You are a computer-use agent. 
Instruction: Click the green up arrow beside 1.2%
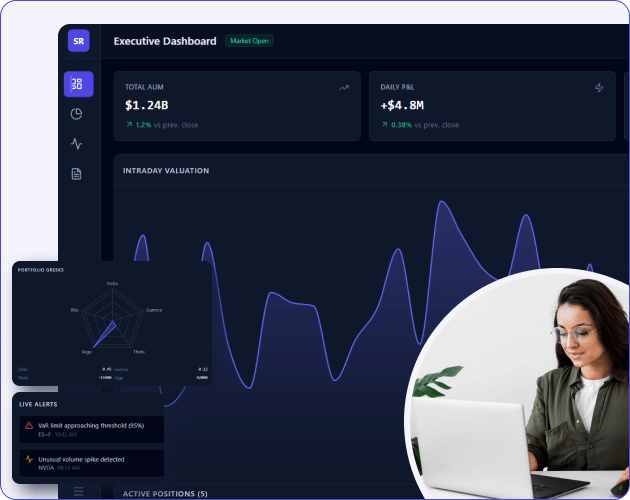(129, 125)
